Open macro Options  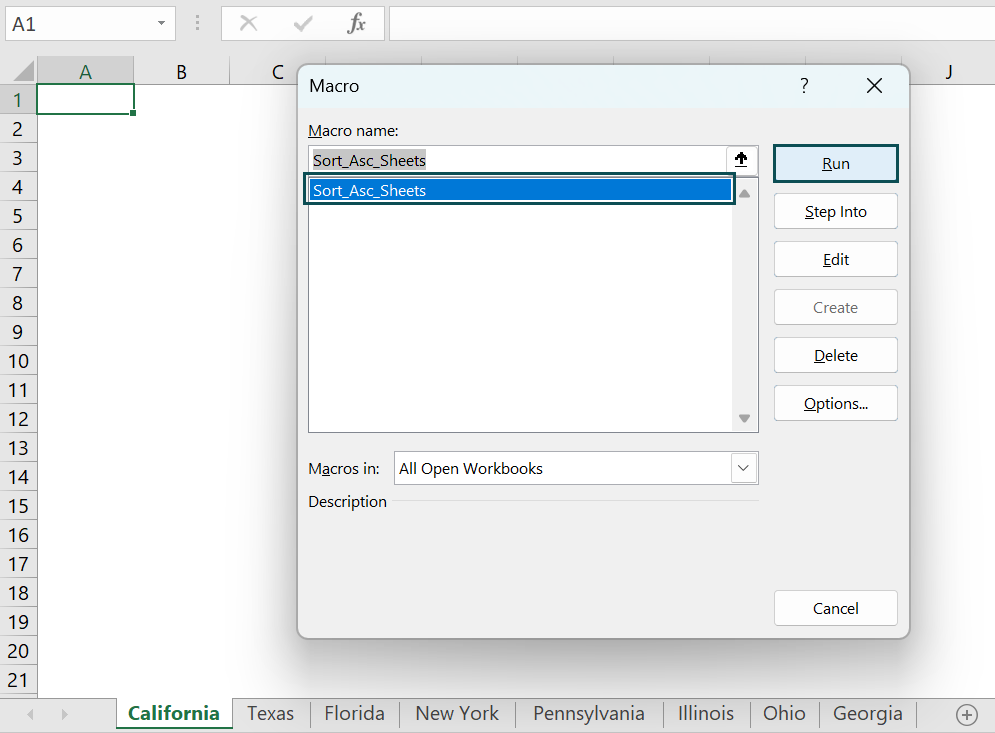[x=836, y=404]
